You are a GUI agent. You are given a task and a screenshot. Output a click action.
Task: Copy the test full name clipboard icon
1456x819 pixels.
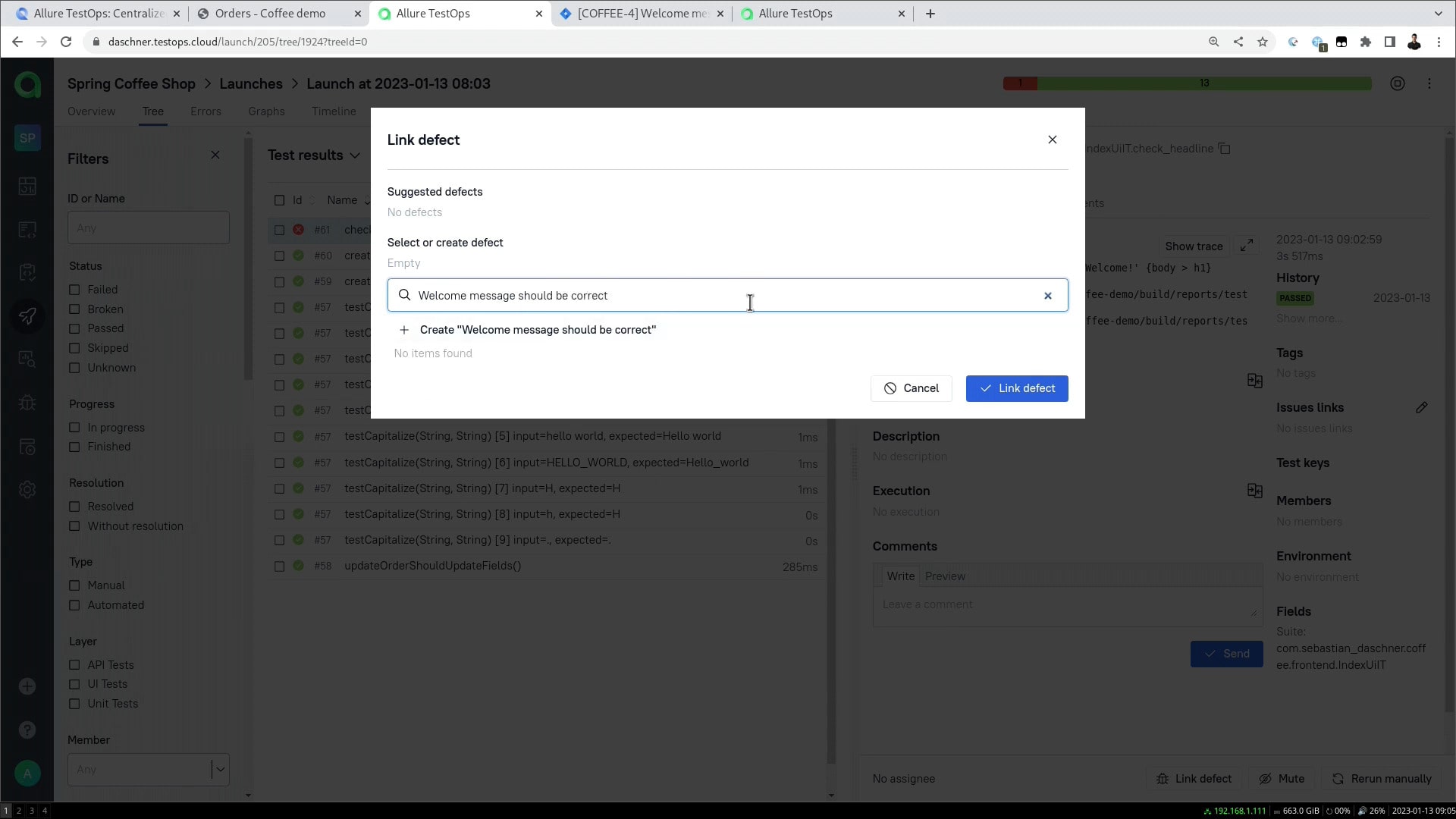tap(1224, 149)
